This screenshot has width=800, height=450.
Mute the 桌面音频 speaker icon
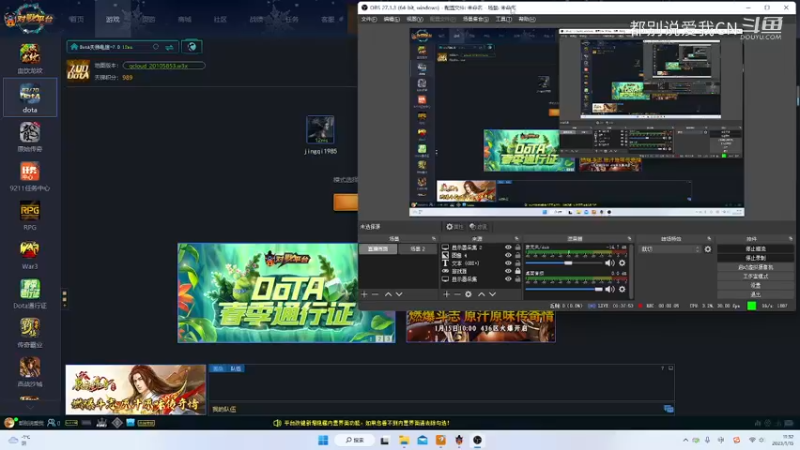coord(610,289)
